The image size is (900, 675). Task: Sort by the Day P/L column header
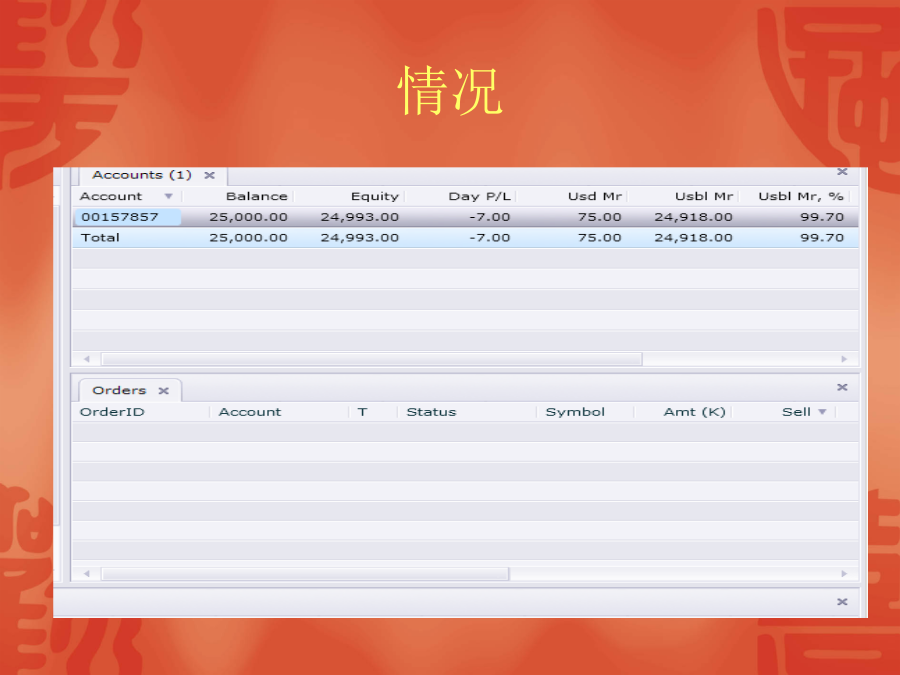coord(479,196)
